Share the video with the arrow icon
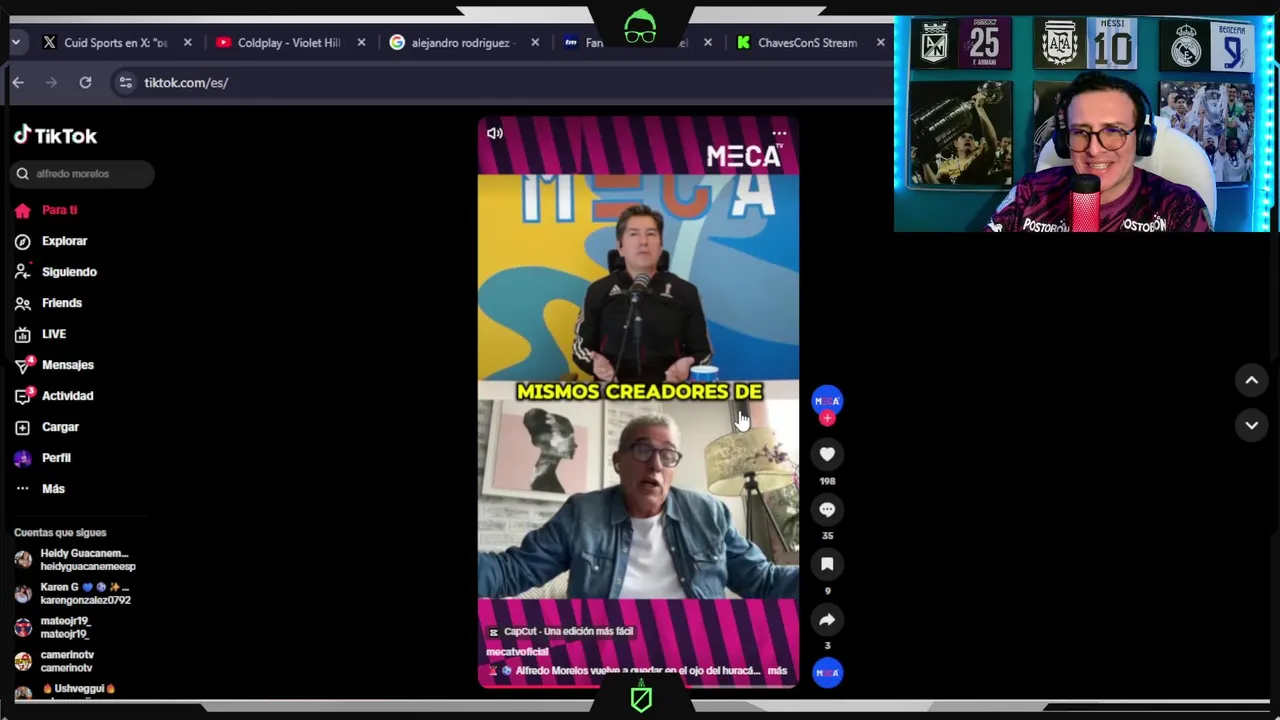 coord(827,620)
